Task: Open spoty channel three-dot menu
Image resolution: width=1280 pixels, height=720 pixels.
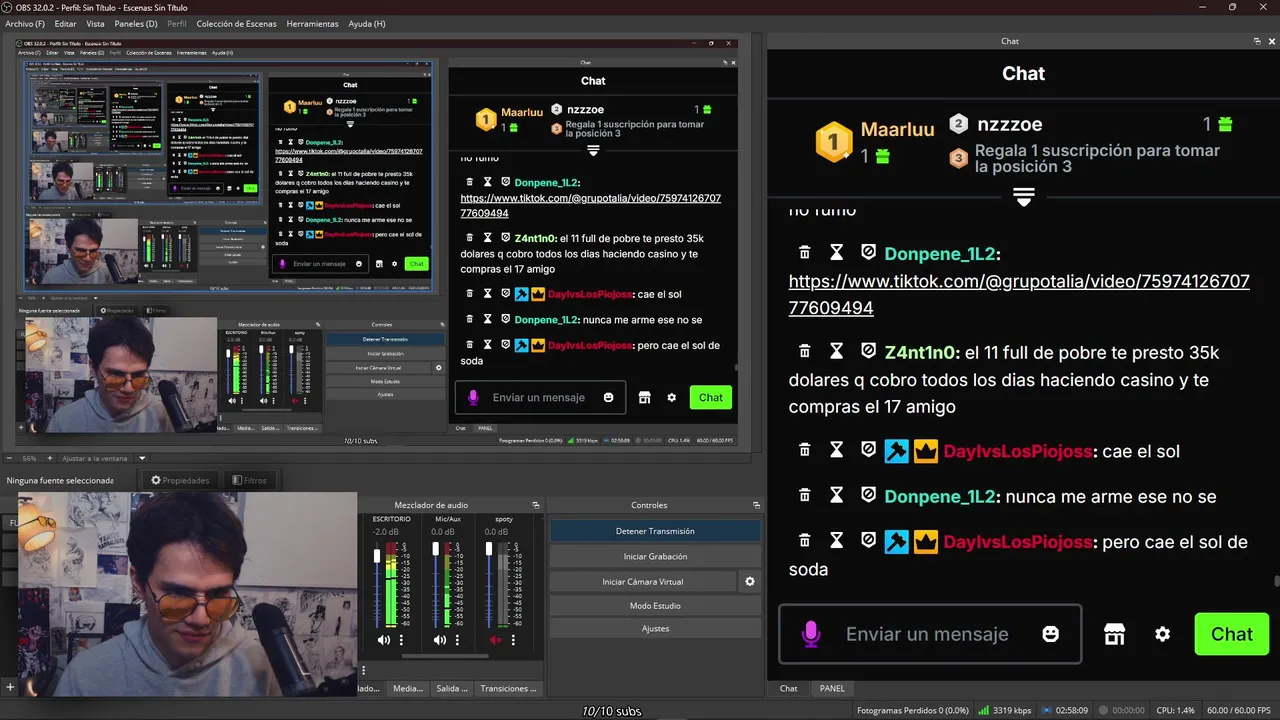Action: [513, 640]
